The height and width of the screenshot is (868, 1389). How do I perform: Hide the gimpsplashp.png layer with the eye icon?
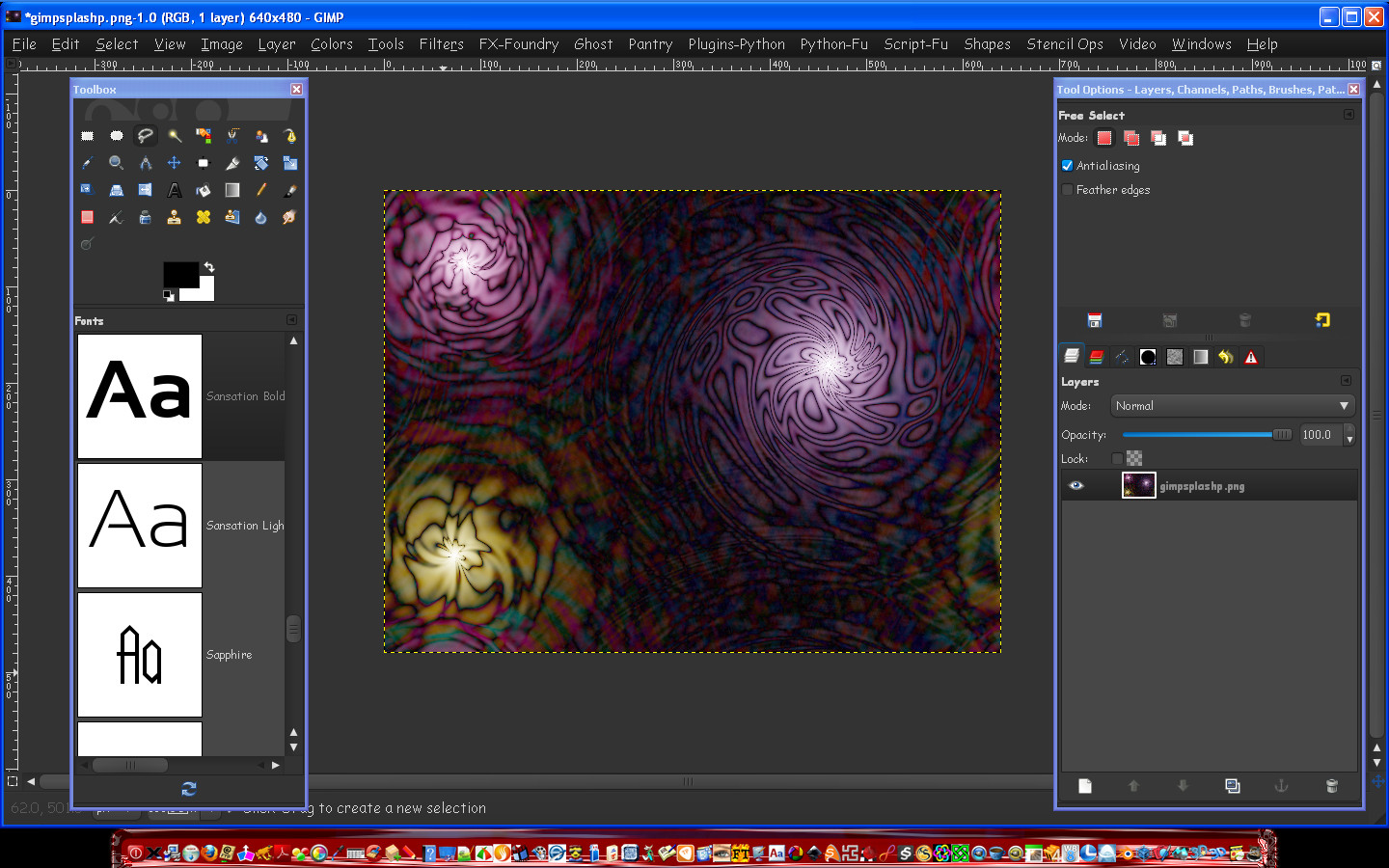(x=1076, y=486)
